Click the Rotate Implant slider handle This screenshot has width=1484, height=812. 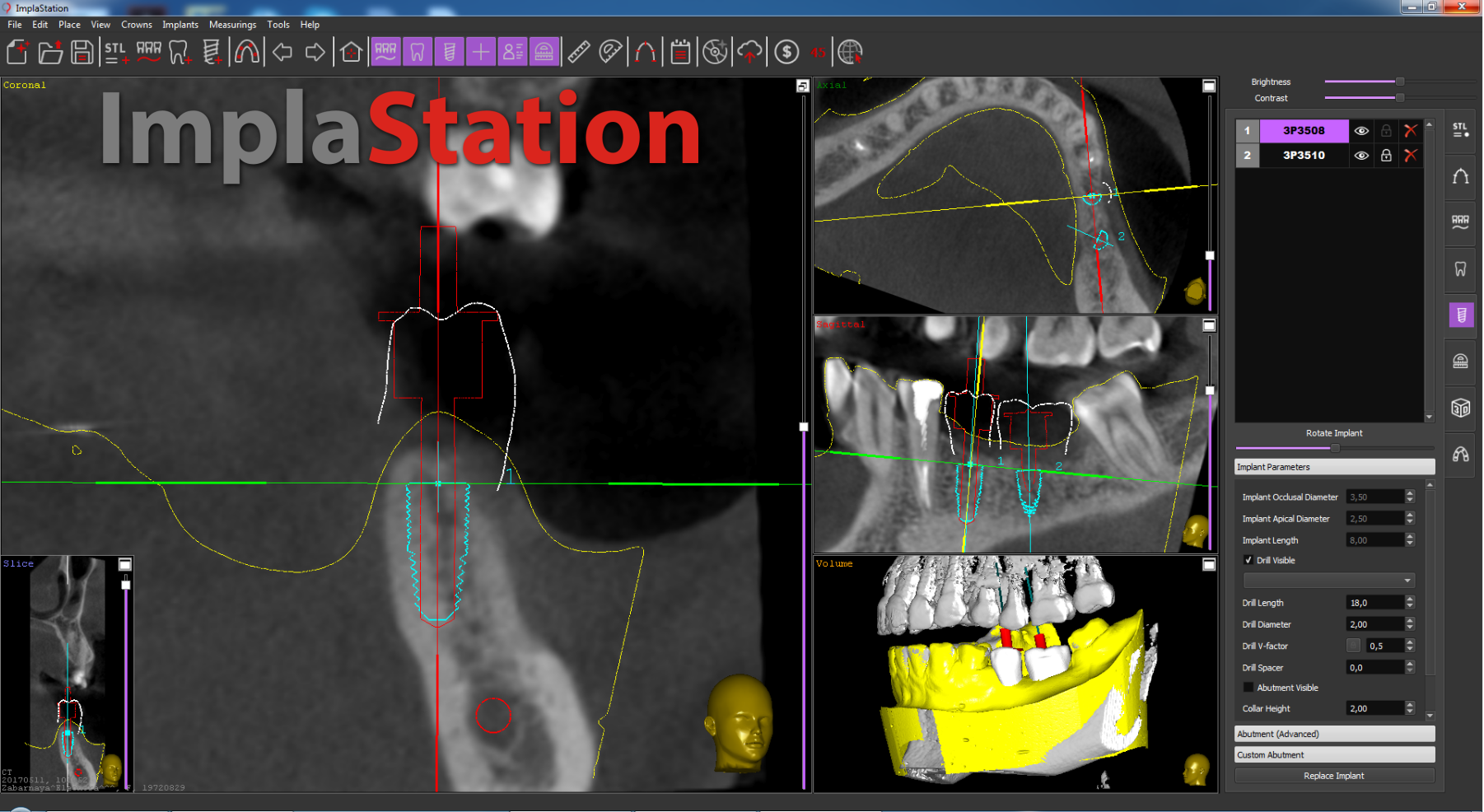click(x=1335, y=448)
